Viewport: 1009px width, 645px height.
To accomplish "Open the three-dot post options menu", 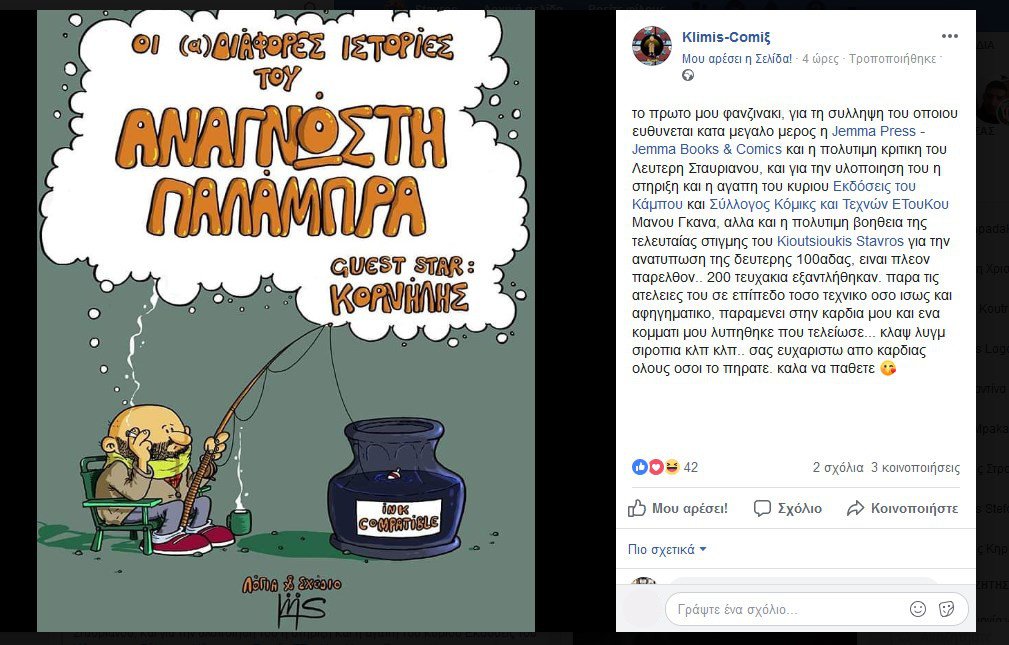I will coord(949,36).
